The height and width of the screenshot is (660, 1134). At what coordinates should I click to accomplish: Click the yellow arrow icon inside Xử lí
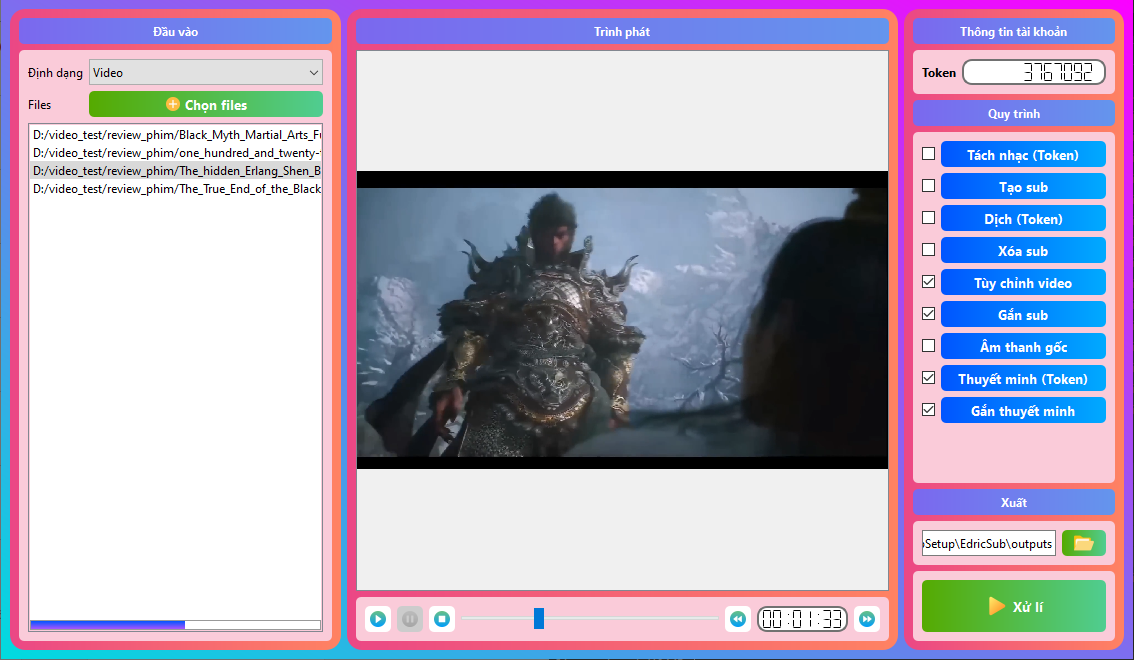coord(994,606)
